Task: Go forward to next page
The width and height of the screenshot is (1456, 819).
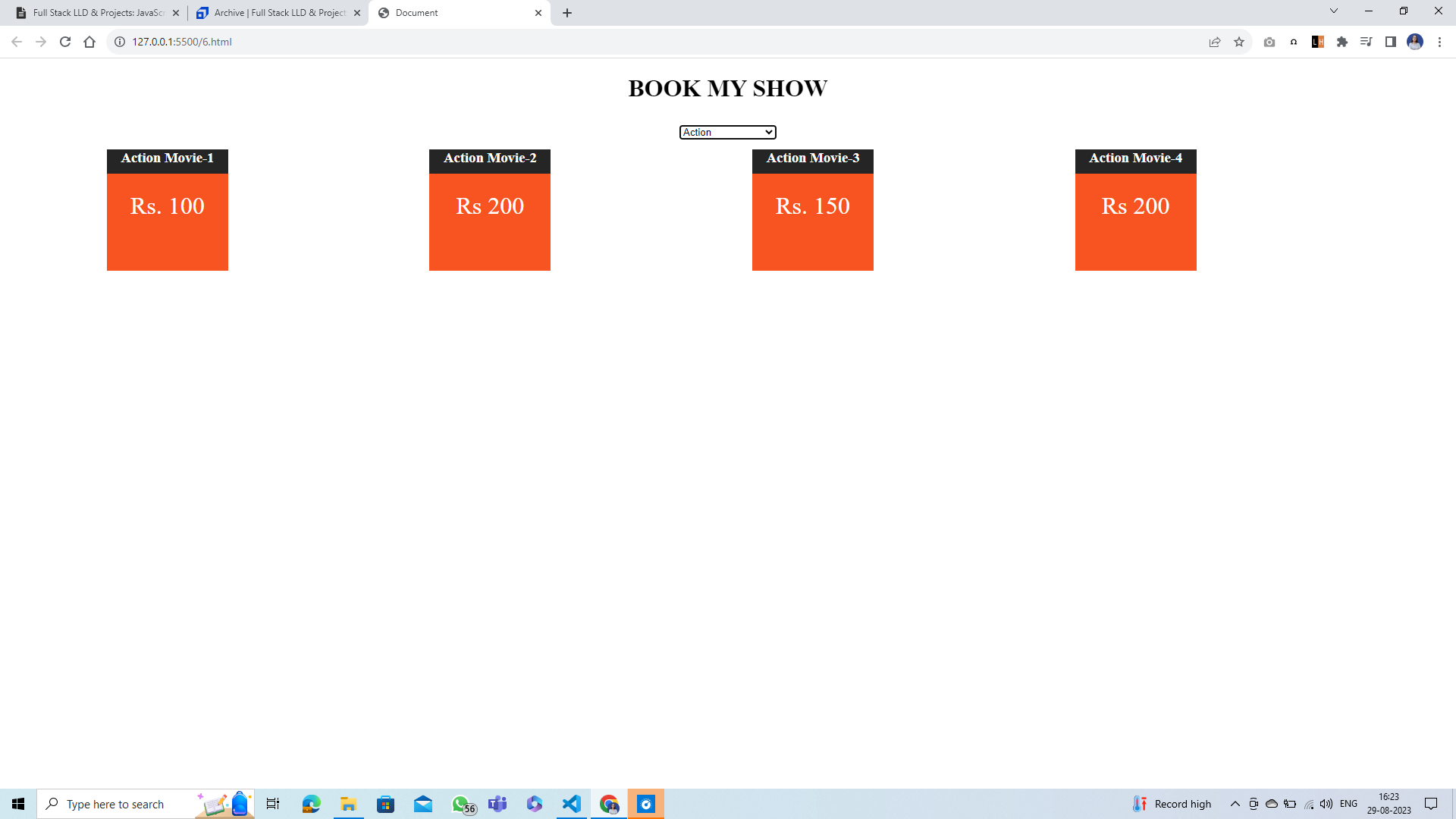Action: pyautogui.click(x=41, y=42)
